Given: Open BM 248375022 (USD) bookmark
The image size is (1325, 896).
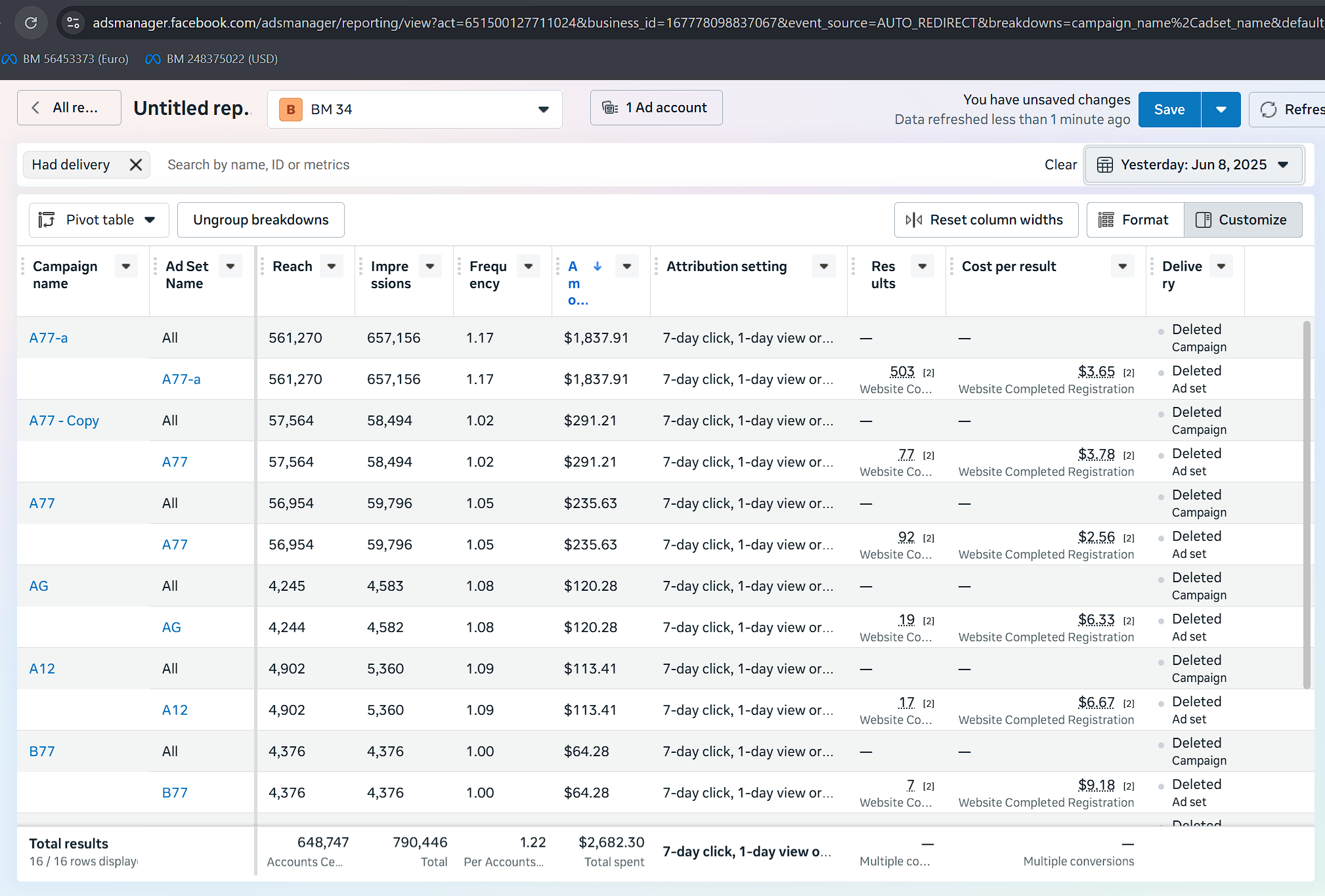Looking at the screenshot, I should coord(211,59).
